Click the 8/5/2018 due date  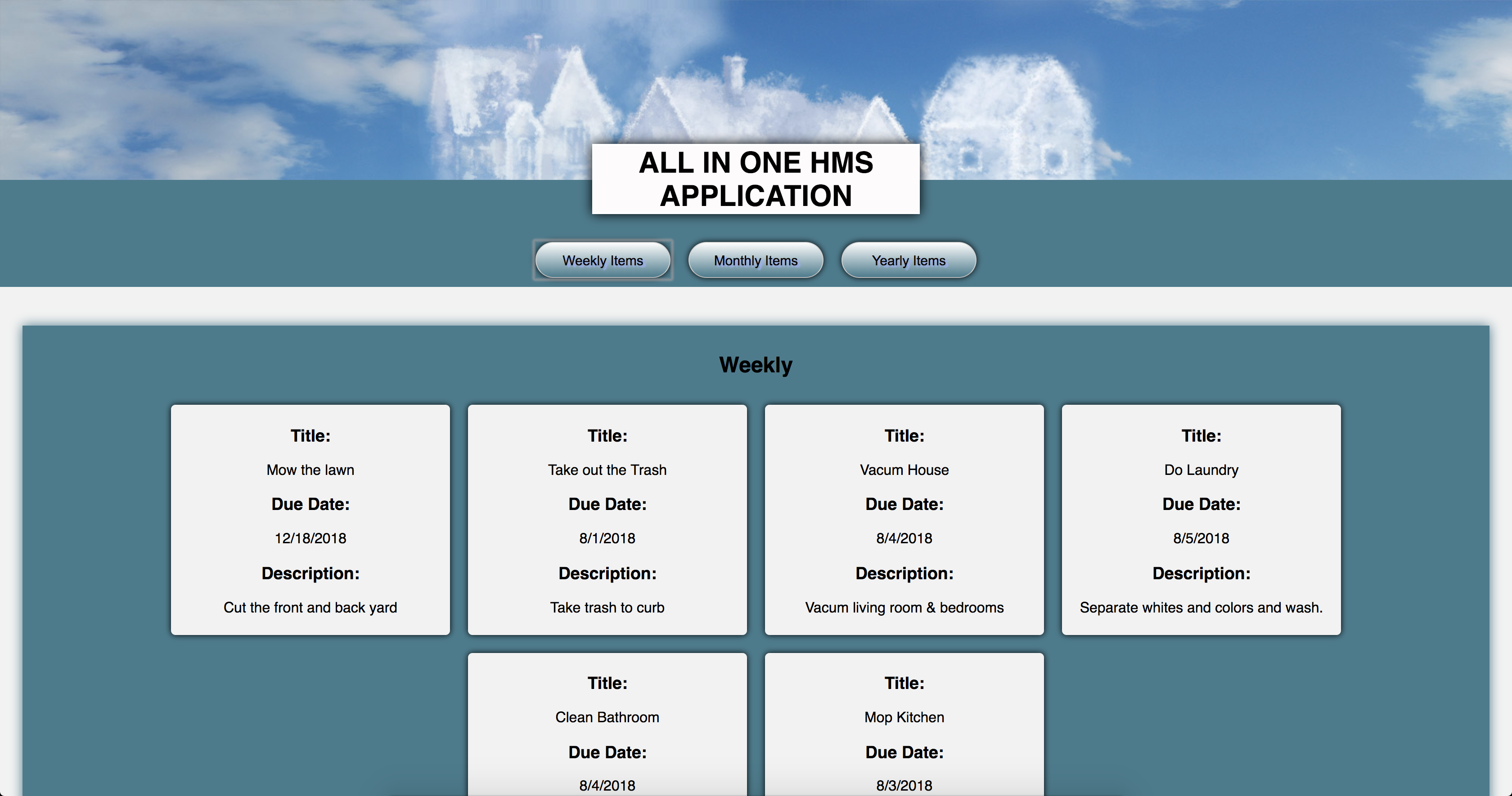point(1201,538)
